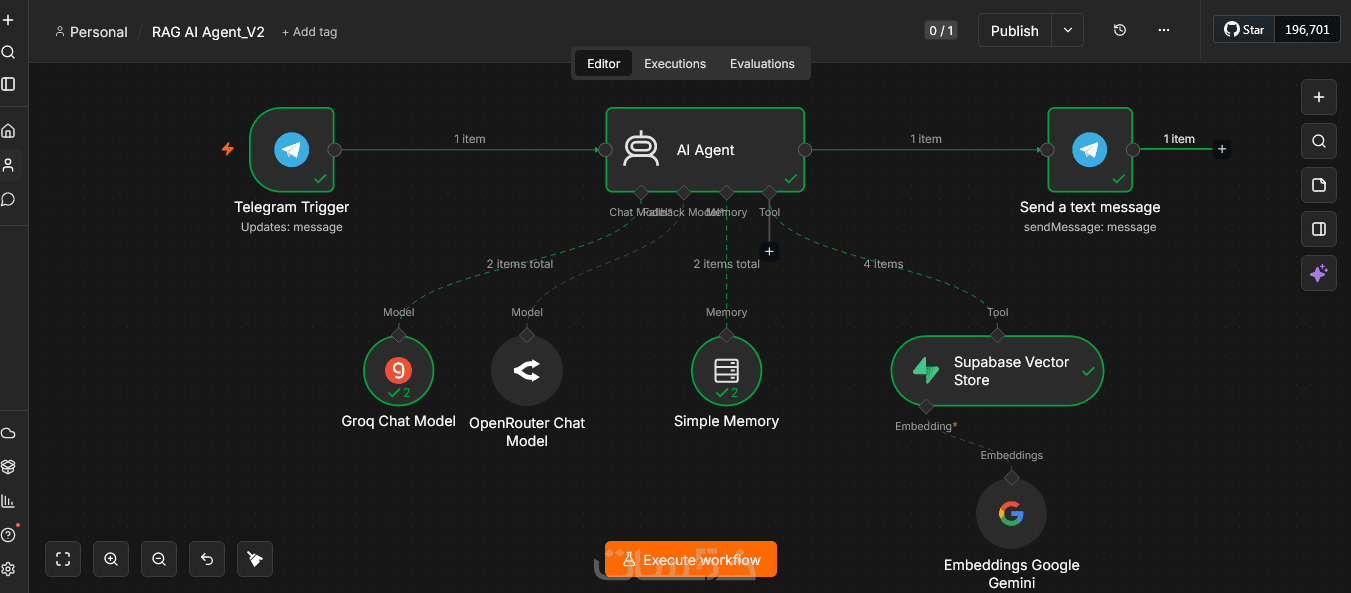Screen dimensions: 1351x593
Task: Add a node with the right panel plus button
Action: tap(1319, 97)
